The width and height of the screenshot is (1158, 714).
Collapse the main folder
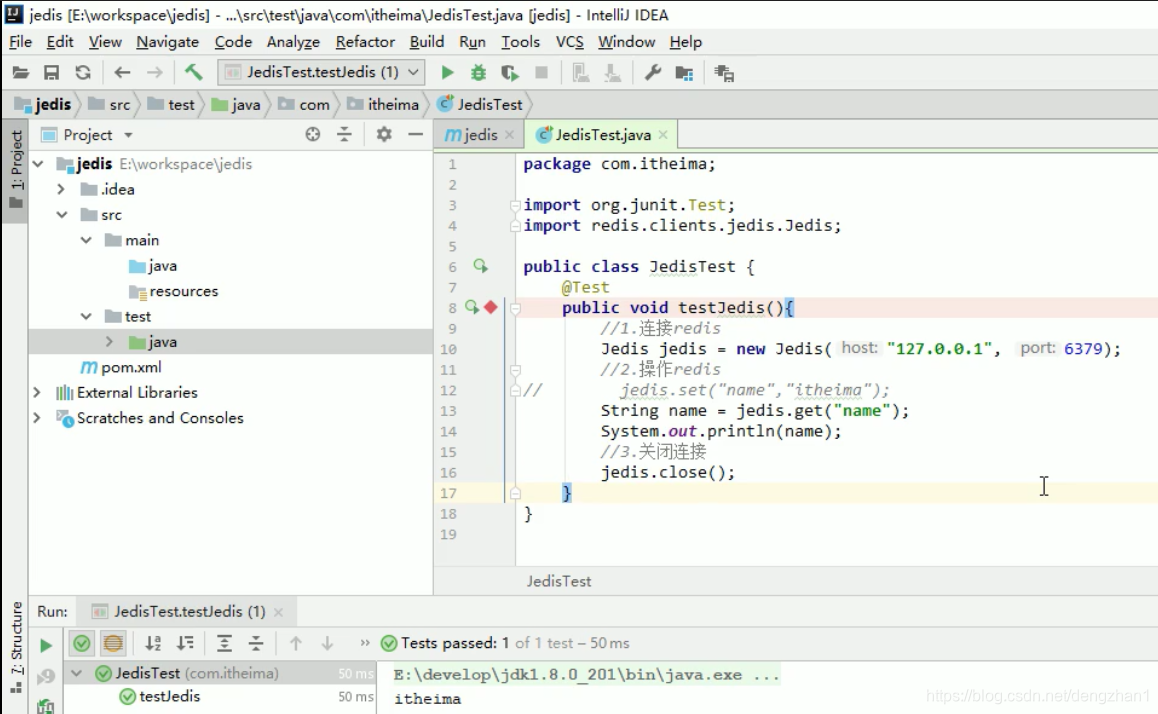86,240
